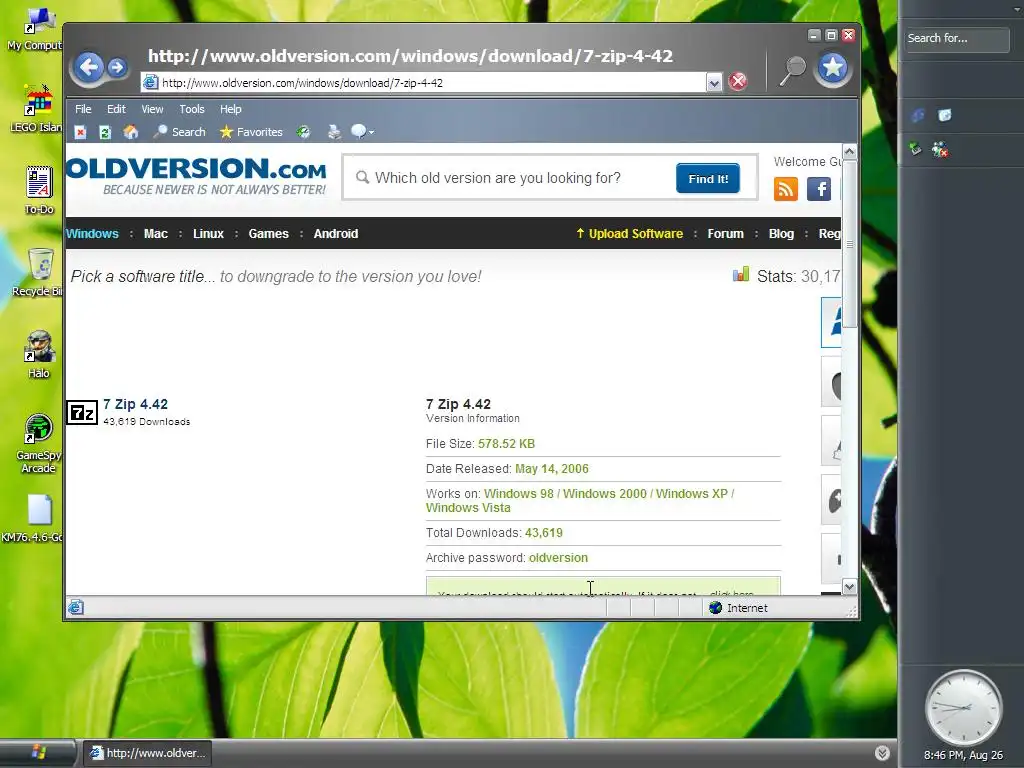Click the Stats bar chart icon
The width and height of the screenshot is (1024, 768).
coord(741,274)
